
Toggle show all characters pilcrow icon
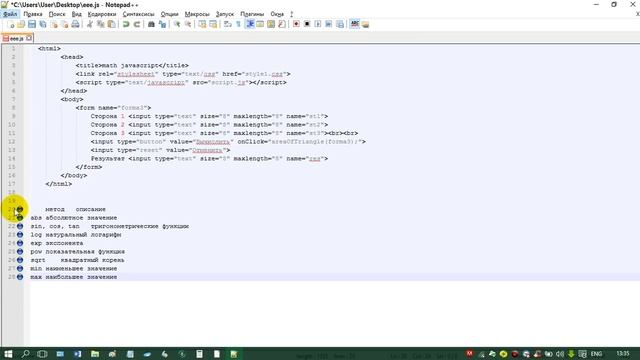tap(239, 24)
